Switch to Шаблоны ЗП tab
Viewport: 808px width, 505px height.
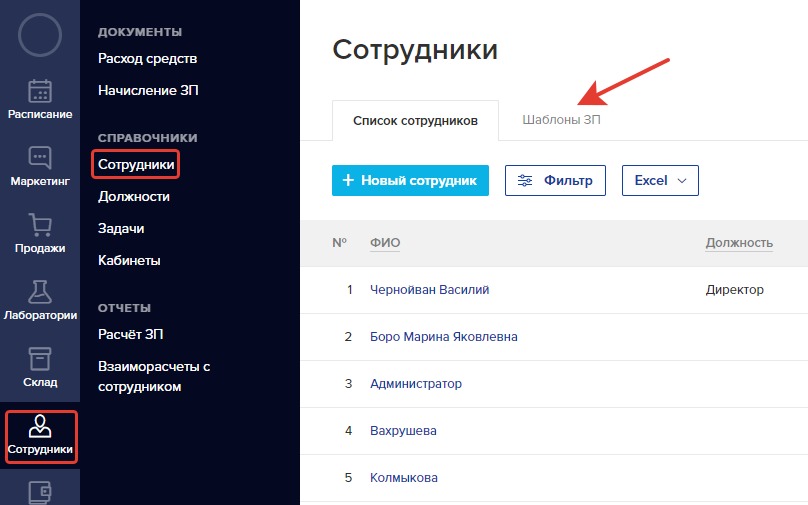[x=561, y=120]
